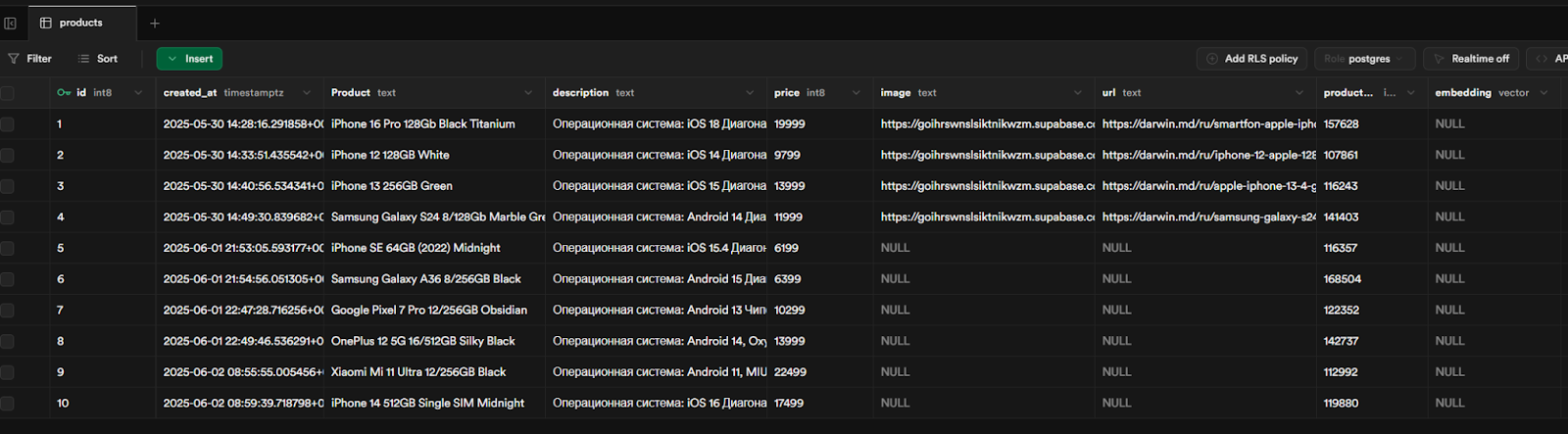Click the filter funnel icon
Viewport: 1568px width, 434px height.
(14, 59)
